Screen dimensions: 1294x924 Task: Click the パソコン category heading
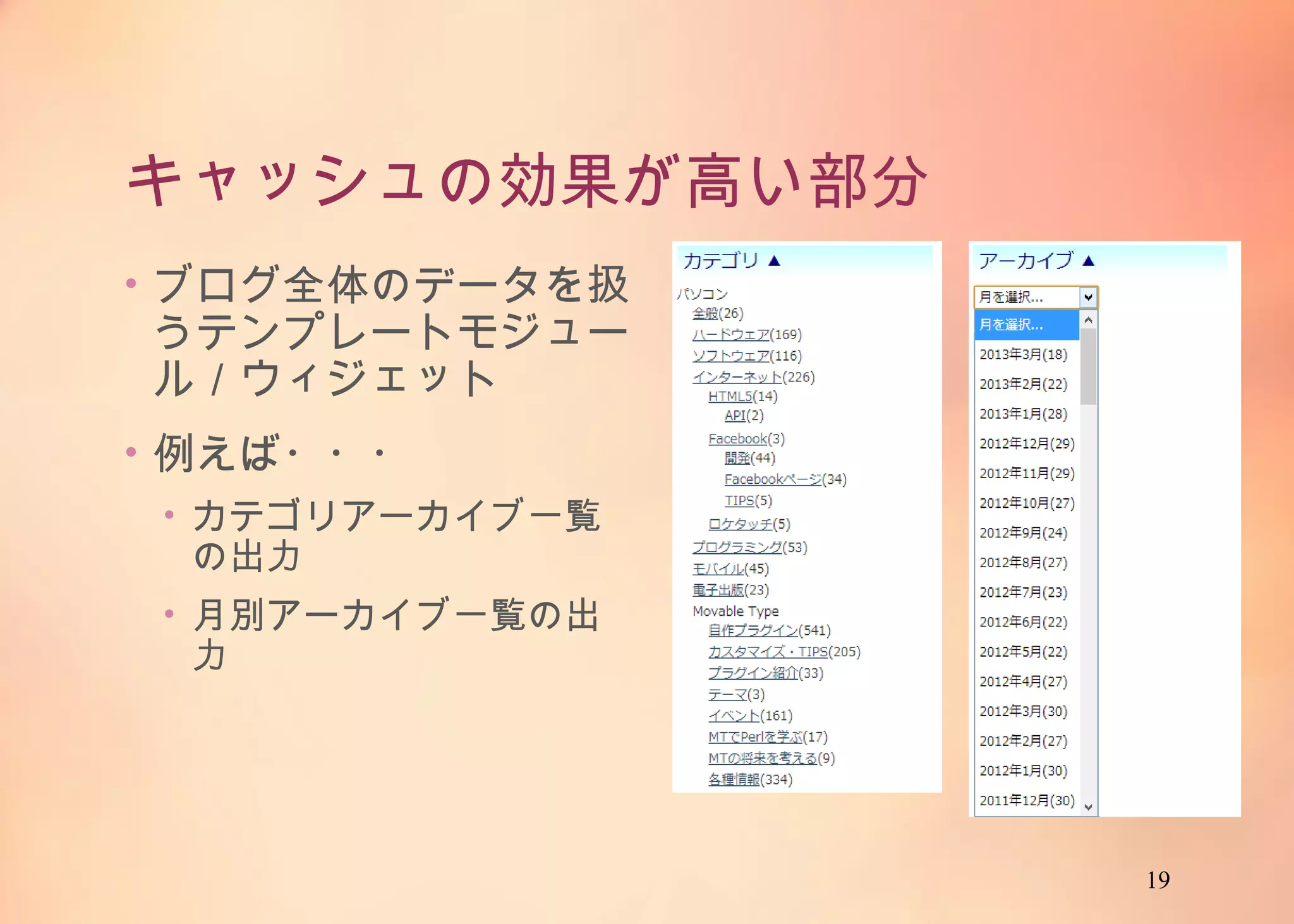(x=702, y=294)
